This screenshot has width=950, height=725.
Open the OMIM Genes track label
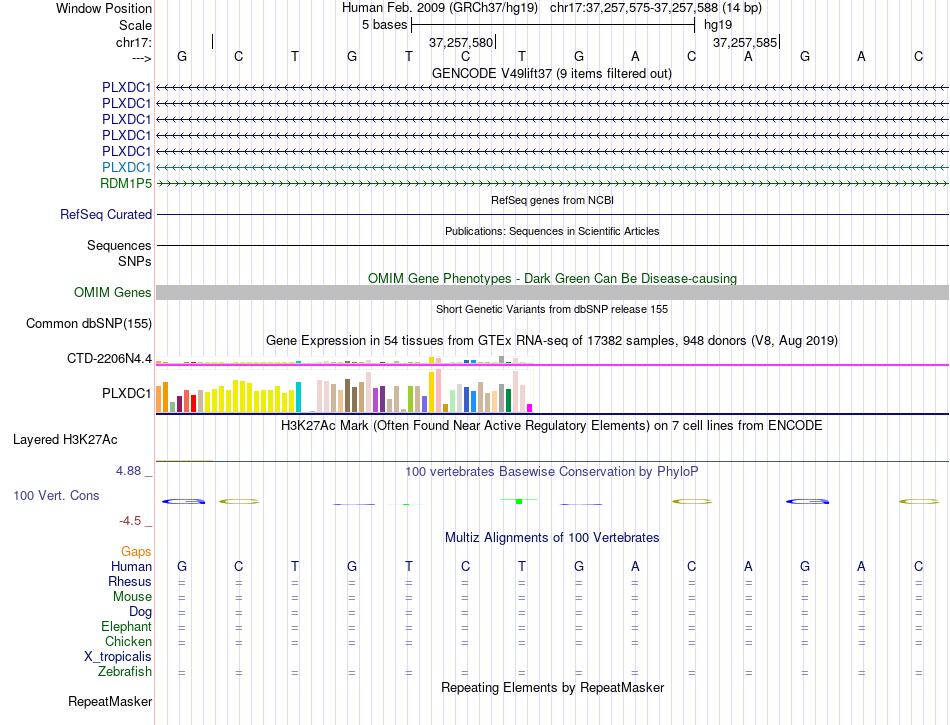[113, 293]
